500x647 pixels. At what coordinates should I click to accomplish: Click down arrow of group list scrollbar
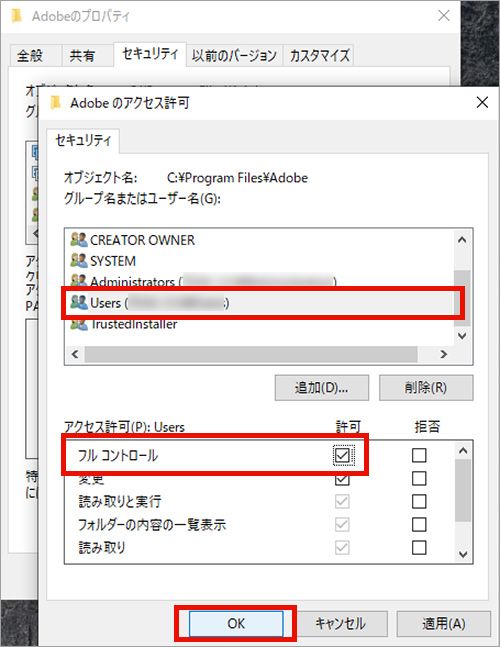[x=462, y=336]
